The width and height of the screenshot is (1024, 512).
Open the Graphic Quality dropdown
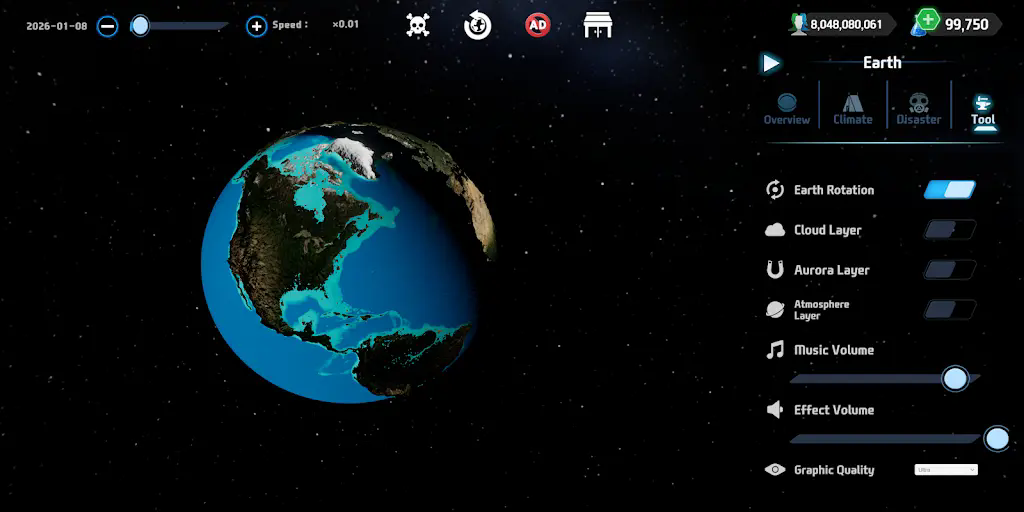tap(945, 470)
